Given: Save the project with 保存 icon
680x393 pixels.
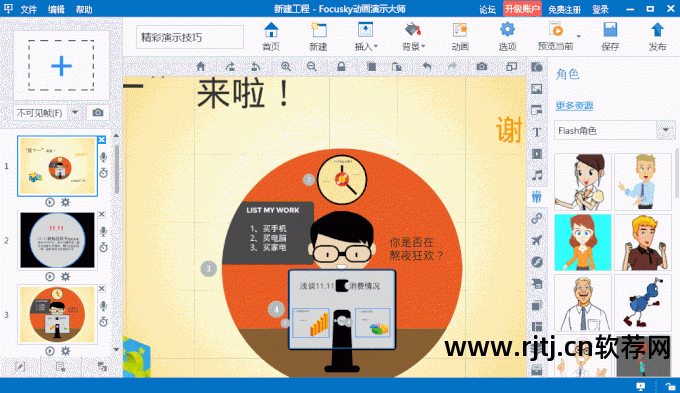Looking at the screenshot, I should 610,36.
